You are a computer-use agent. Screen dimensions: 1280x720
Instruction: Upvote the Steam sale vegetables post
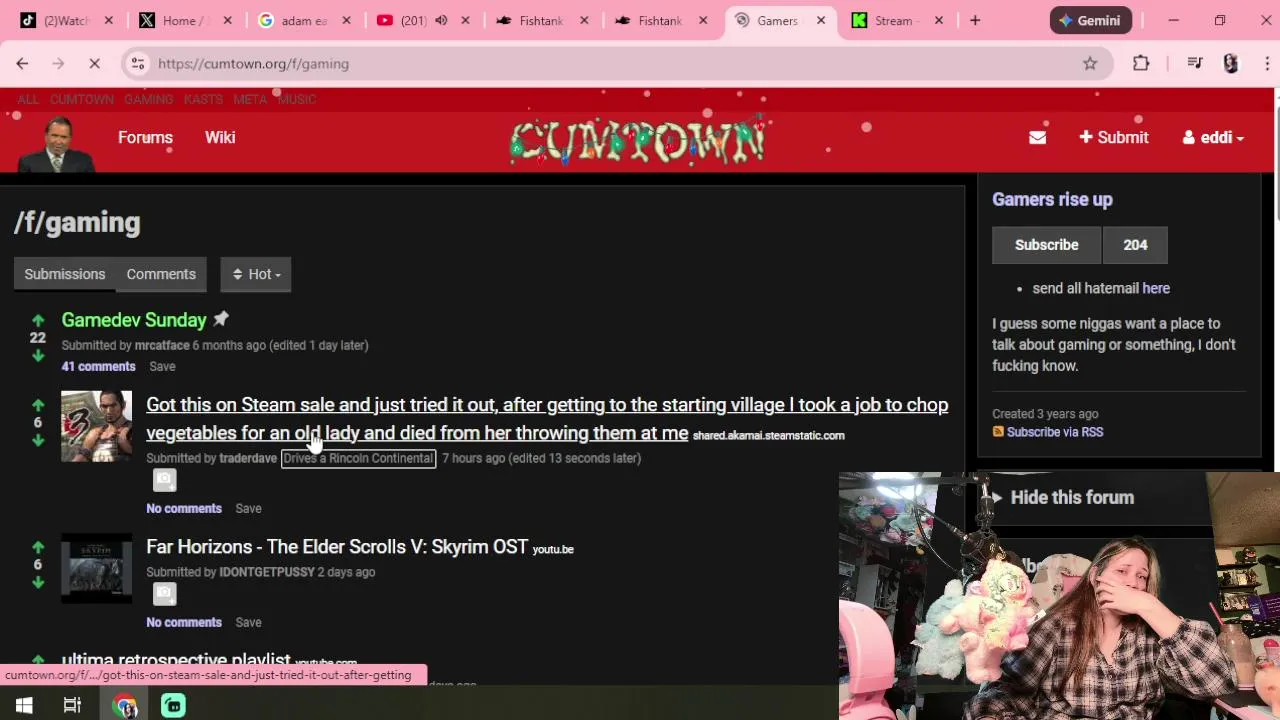38,405
